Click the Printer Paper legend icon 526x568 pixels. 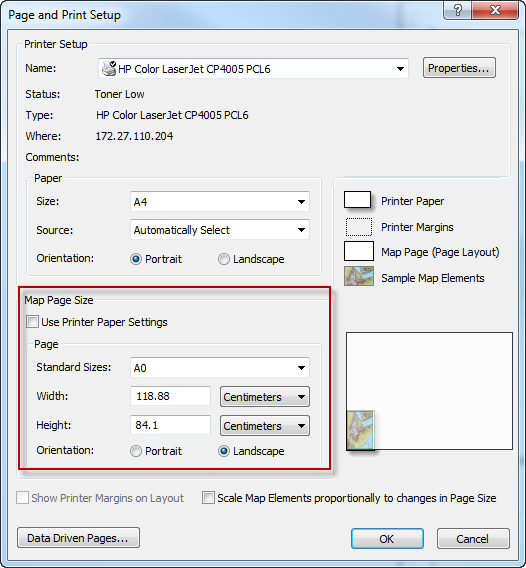coord(358,200)
